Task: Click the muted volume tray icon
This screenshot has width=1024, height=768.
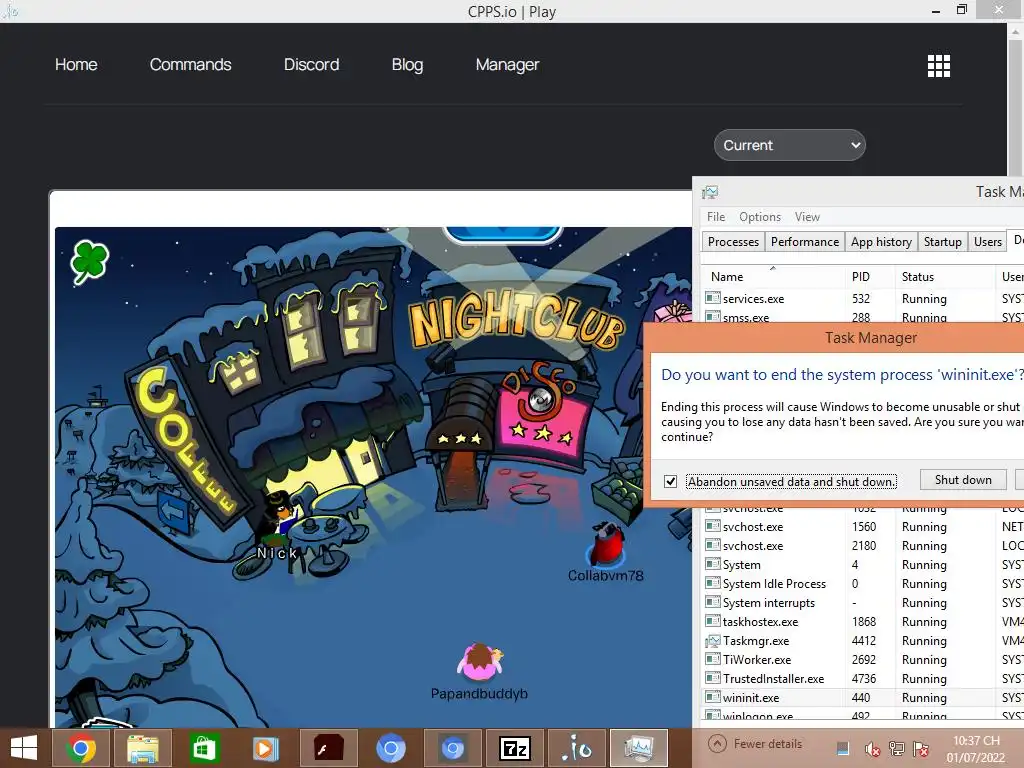Action: [871, 749]
